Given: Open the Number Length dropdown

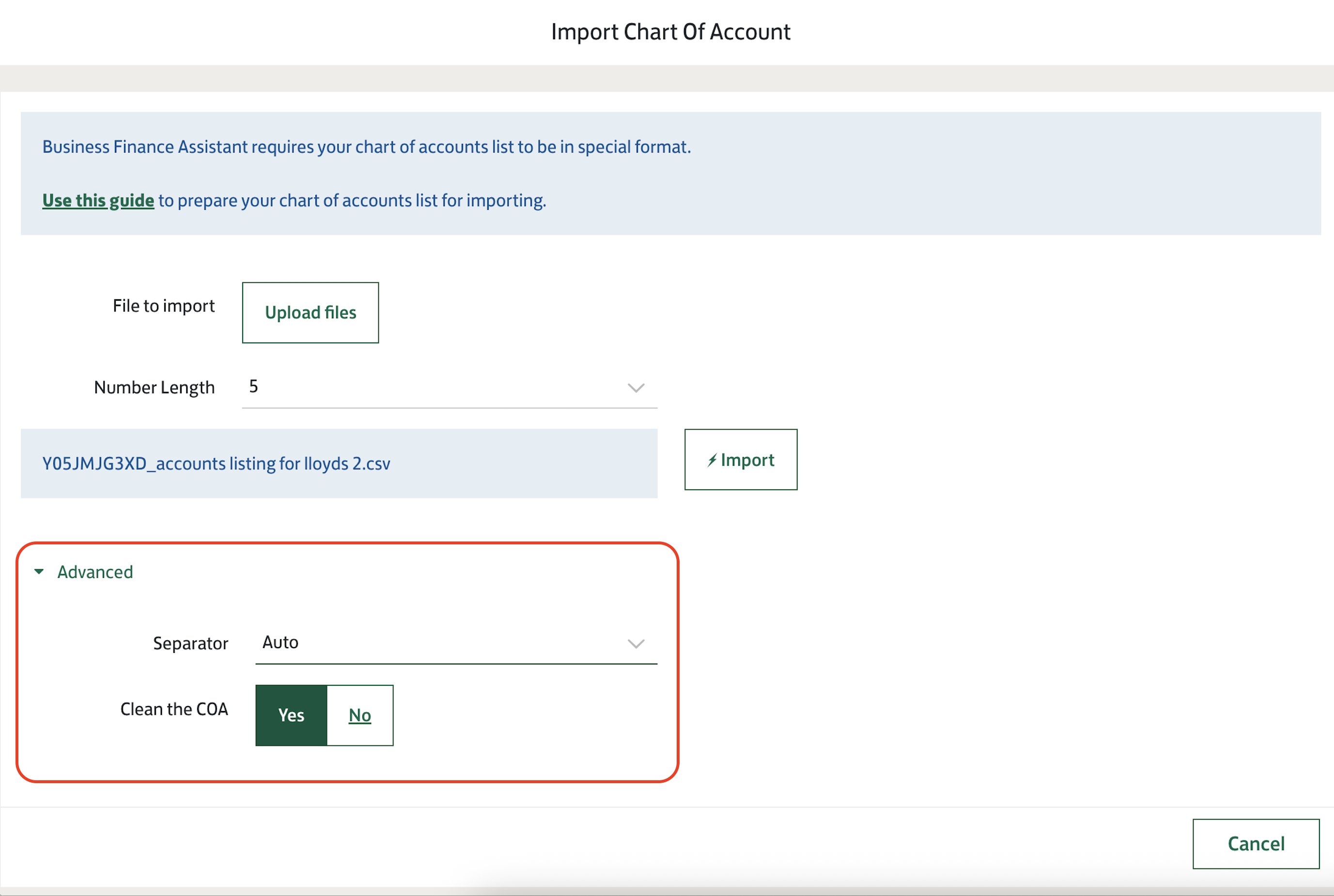Looking at the screenshot, I should (x=449, y=387).
